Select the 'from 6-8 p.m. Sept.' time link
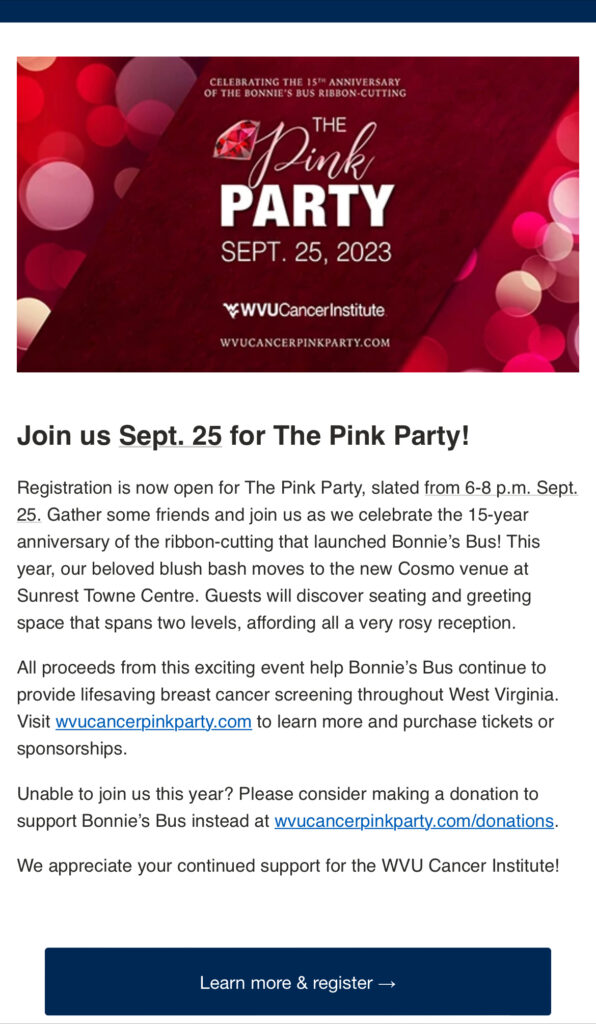The height and width of the screenshot is (1024, 596). tap(501, 488)
